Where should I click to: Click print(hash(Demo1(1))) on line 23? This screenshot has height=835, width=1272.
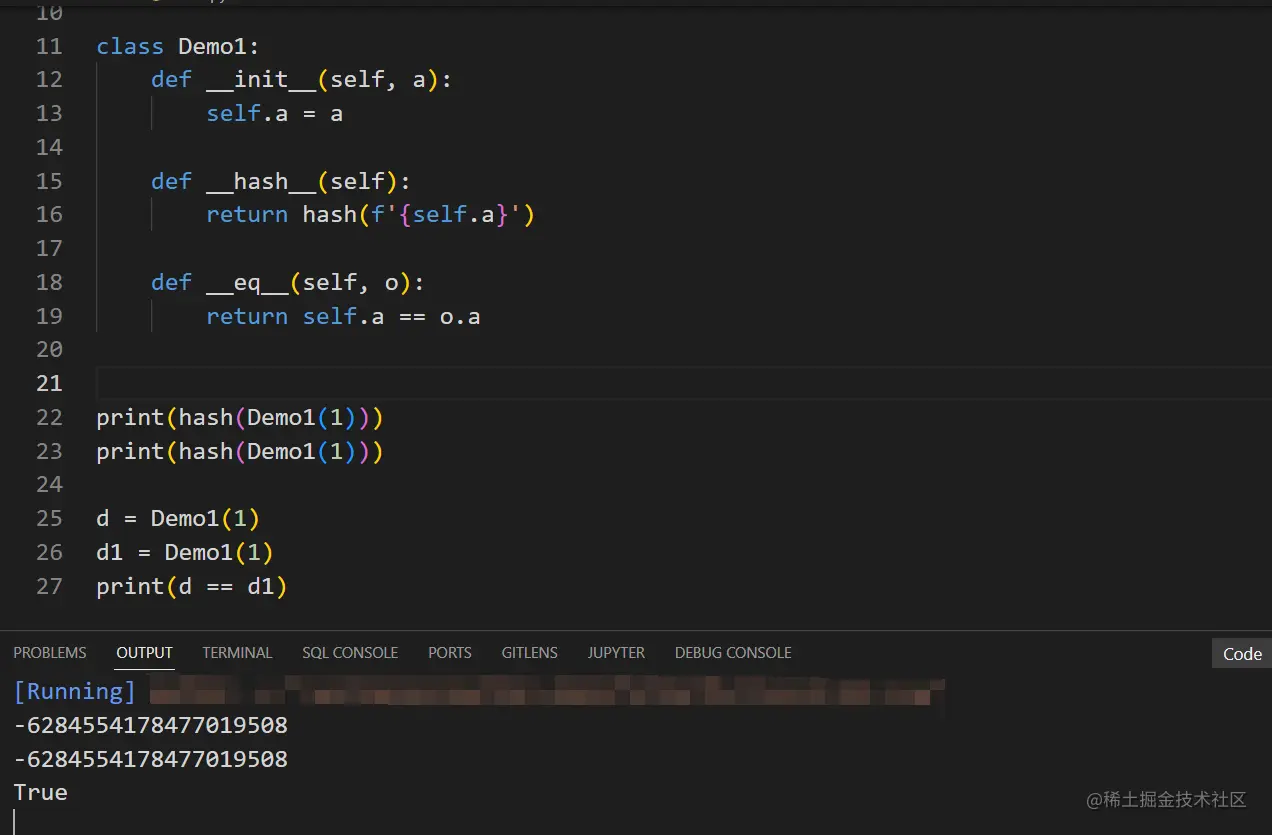(x=240, y=451)
